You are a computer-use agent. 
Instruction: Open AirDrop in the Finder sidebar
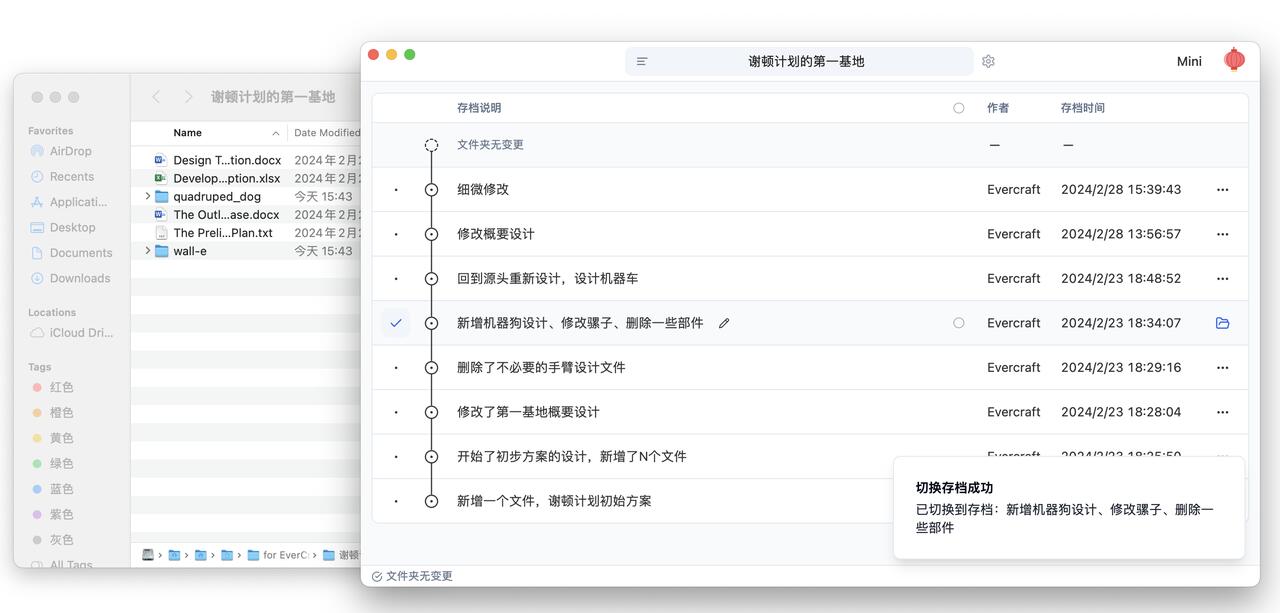tap(70, 151)
